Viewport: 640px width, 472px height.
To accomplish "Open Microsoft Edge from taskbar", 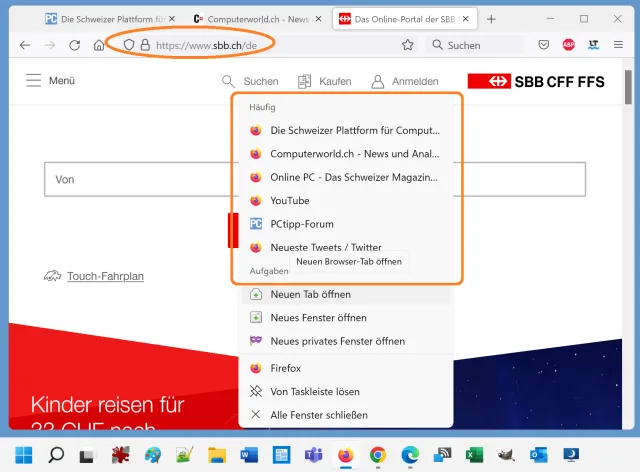I will tap(410, 455).
